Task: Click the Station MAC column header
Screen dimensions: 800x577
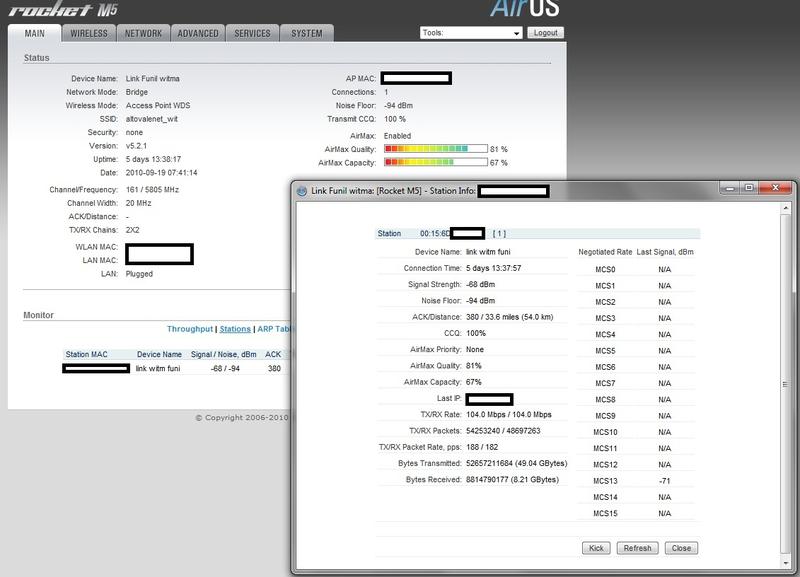Action: coord(86,354)
